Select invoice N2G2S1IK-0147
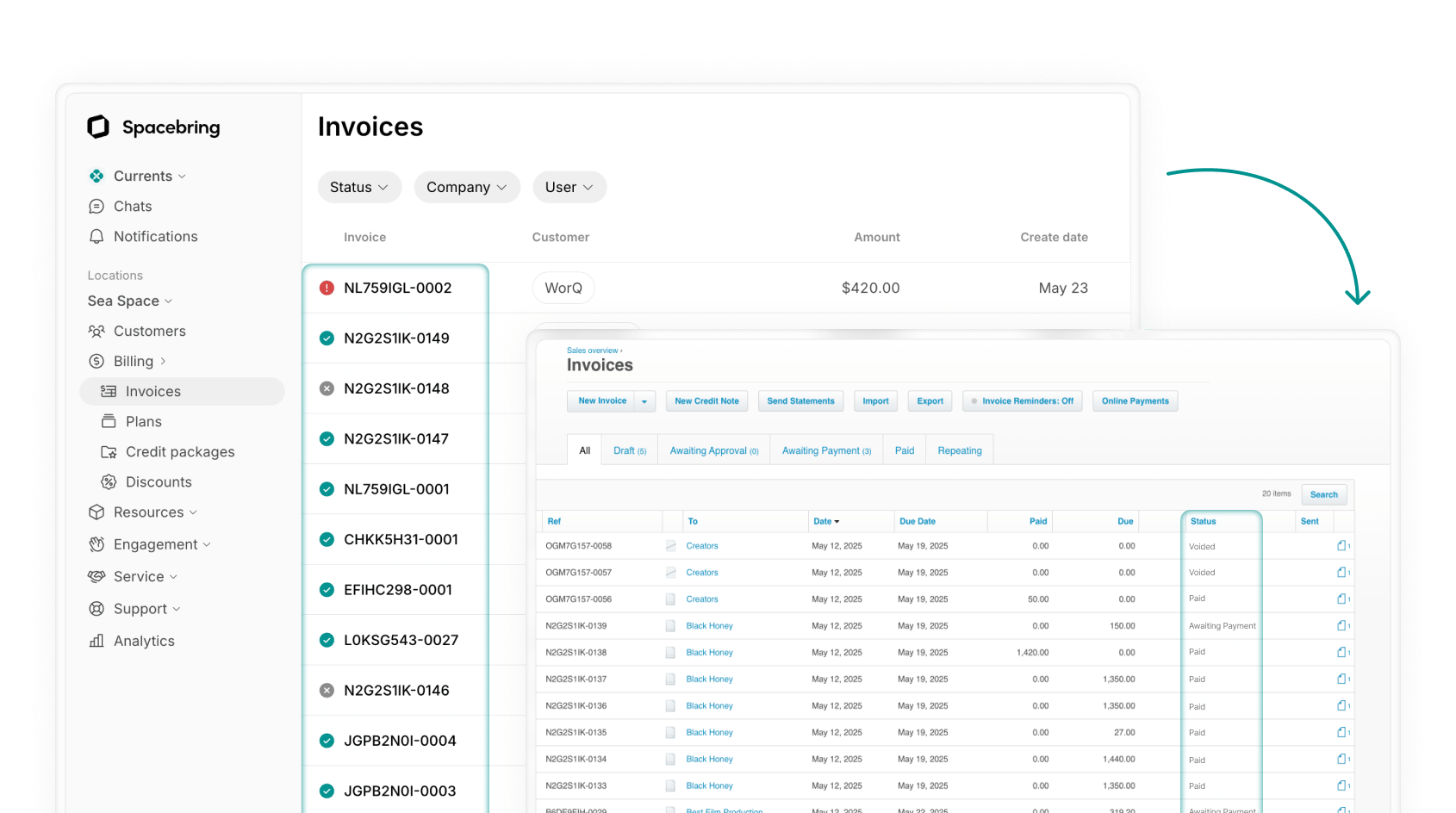The height and width of the screenshot is (813, 1456). pos(395,438)
